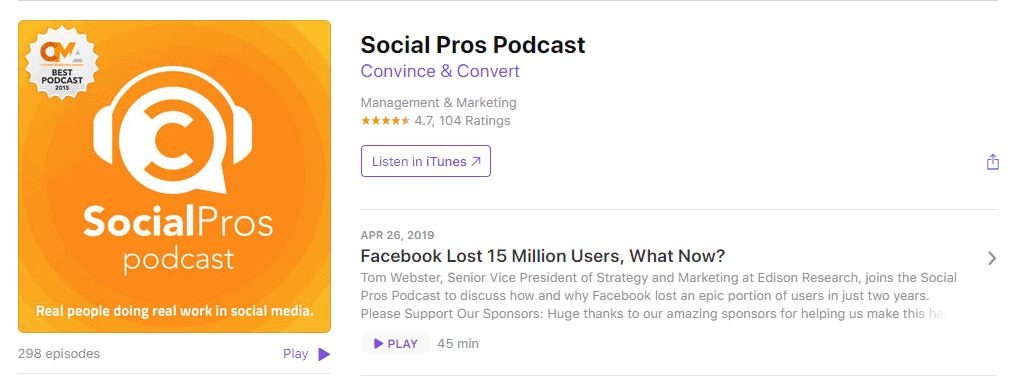Click the share icon beside Listen in iTunes
Screen dimensions: 1031x377
993,161
